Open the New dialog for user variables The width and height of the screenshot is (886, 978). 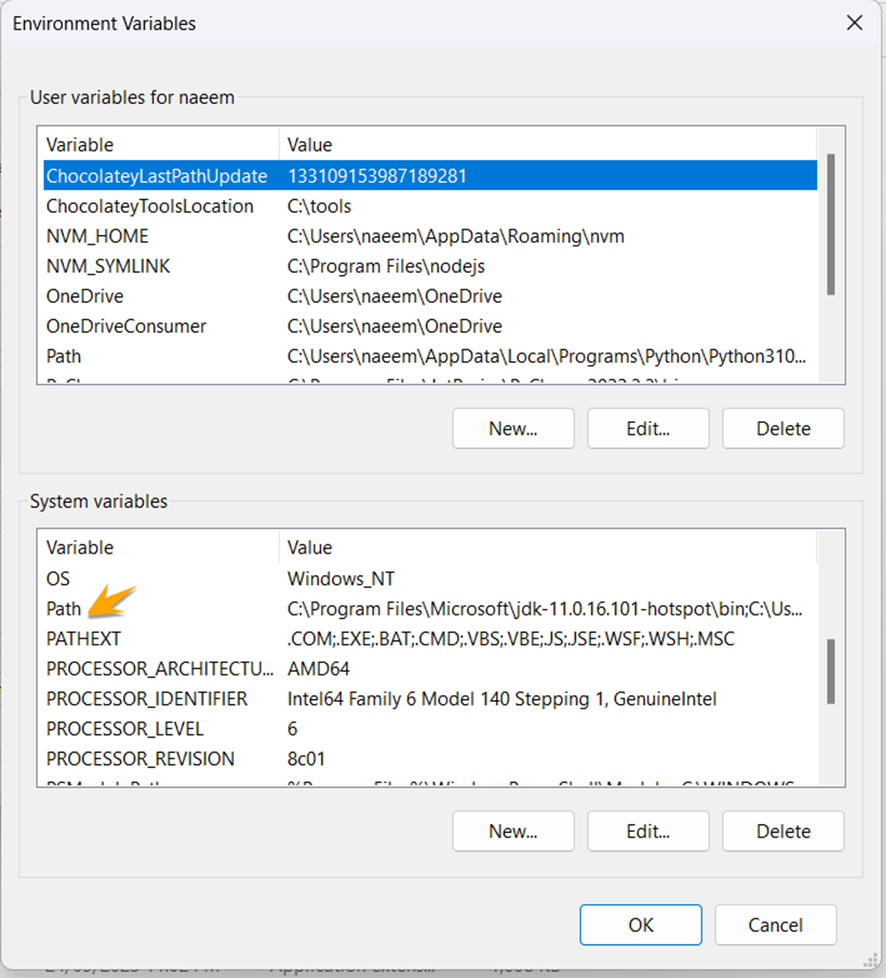[513, 428]
